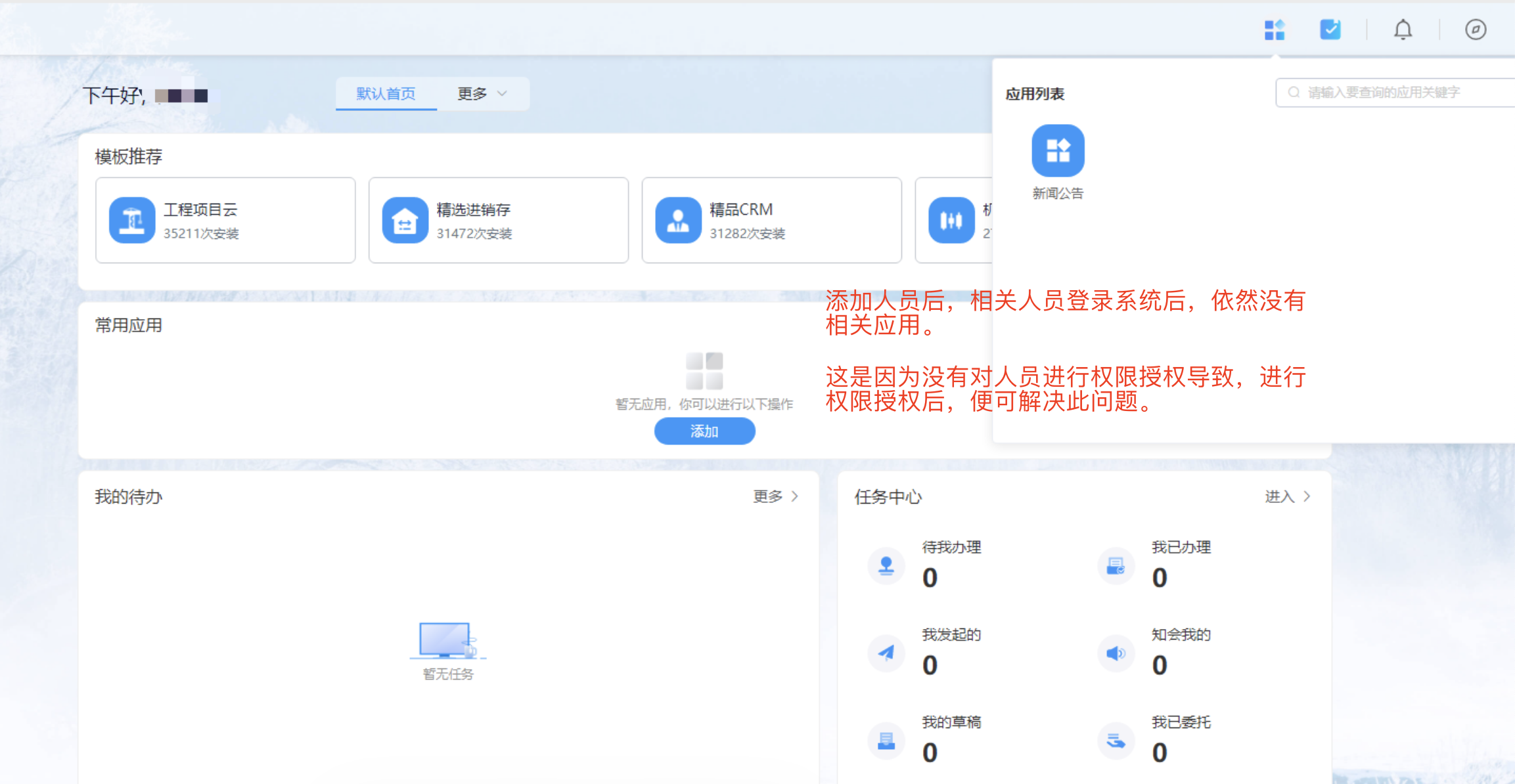Click the 我发起的 paper plane icon
This screenshot has height=784, width=1515.
(x=886, y=653)
